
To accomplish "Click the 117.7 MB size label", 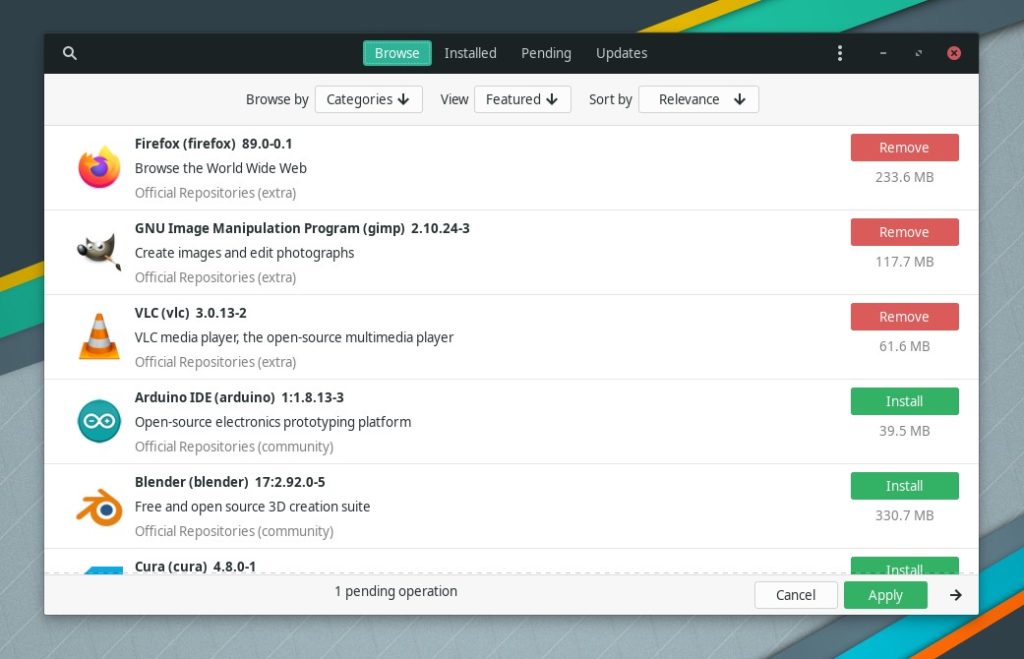I will pos(904,262).
